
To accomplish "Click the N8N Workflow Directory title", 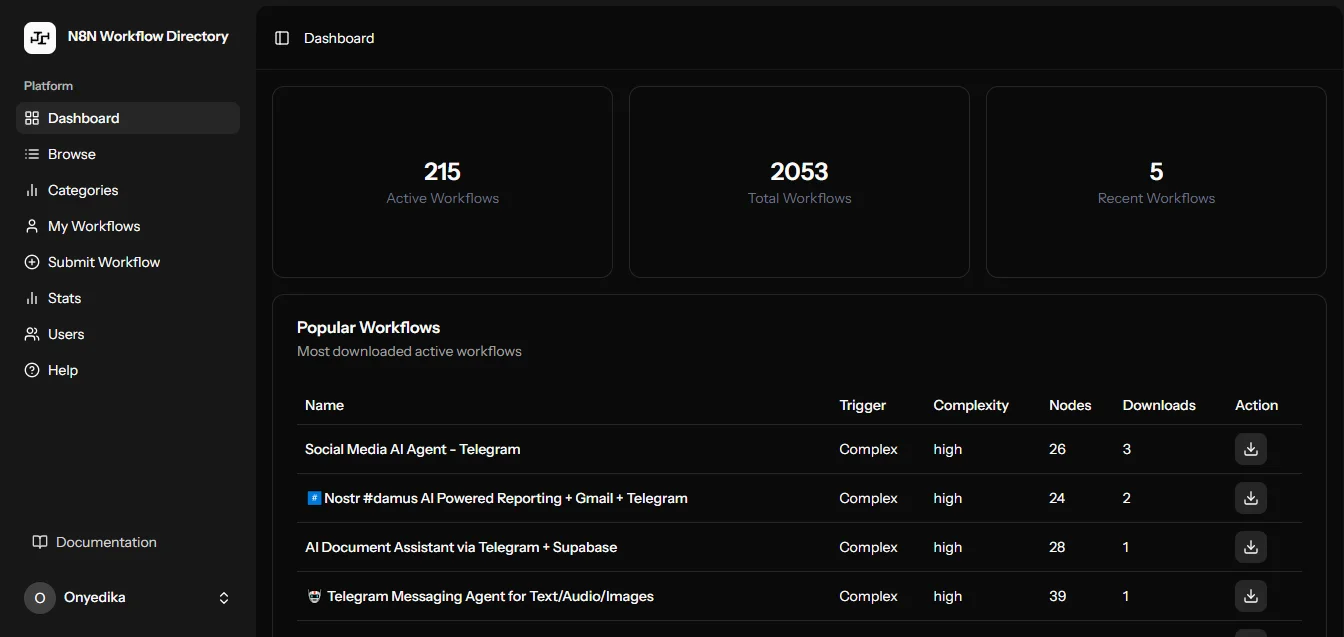I will pyautogui.click(x=148, y=37).
